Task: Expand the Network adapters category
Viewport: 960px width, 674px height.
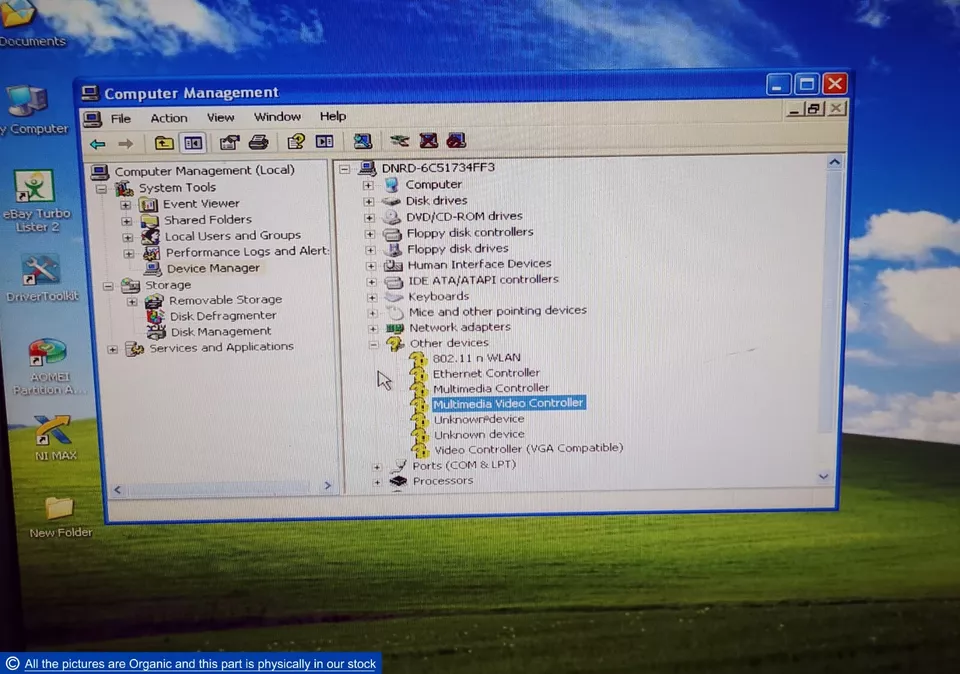Action: coord(371,328)
